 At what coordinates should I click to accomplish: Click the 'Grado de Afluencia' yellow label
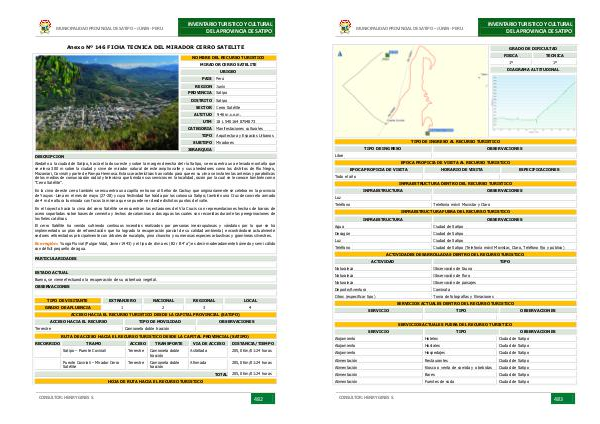click(67, 307)
